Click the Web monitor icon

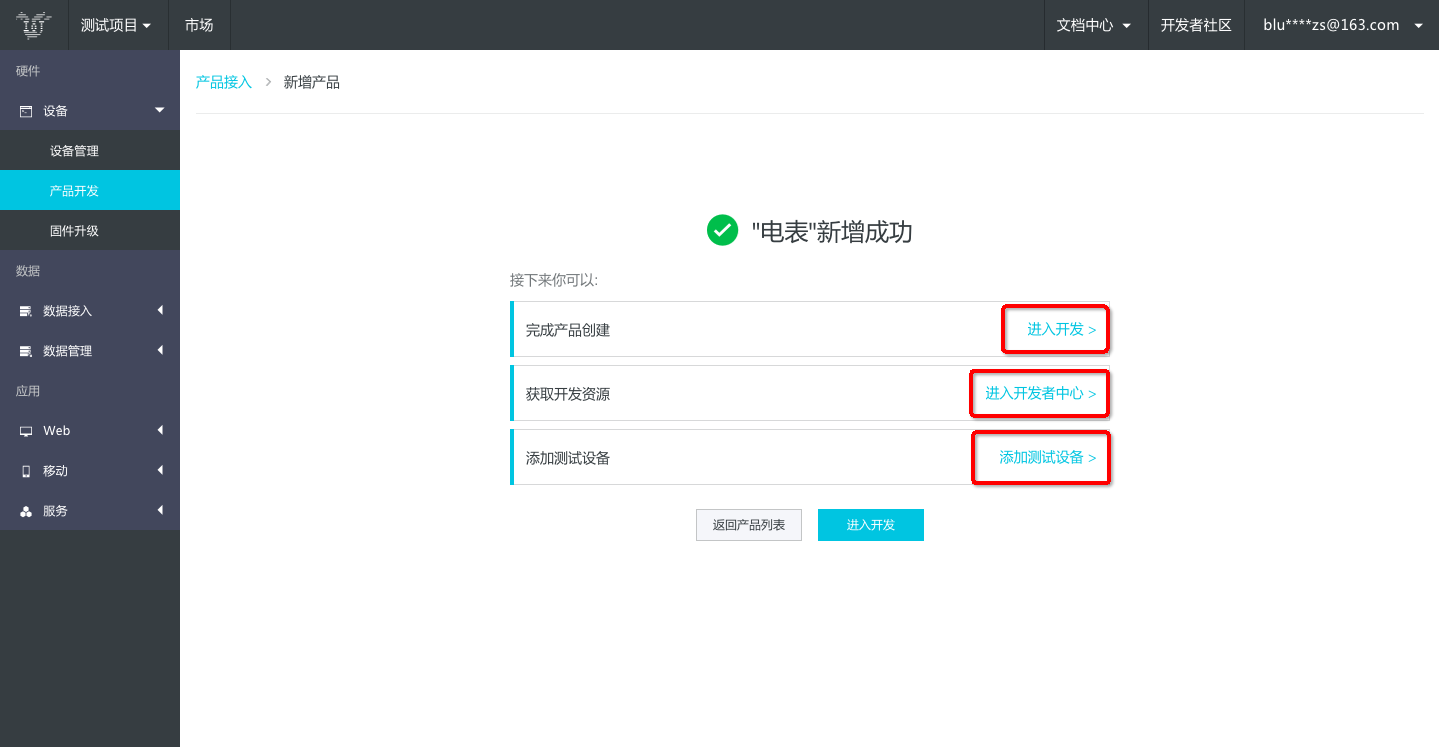pos(26,431)
